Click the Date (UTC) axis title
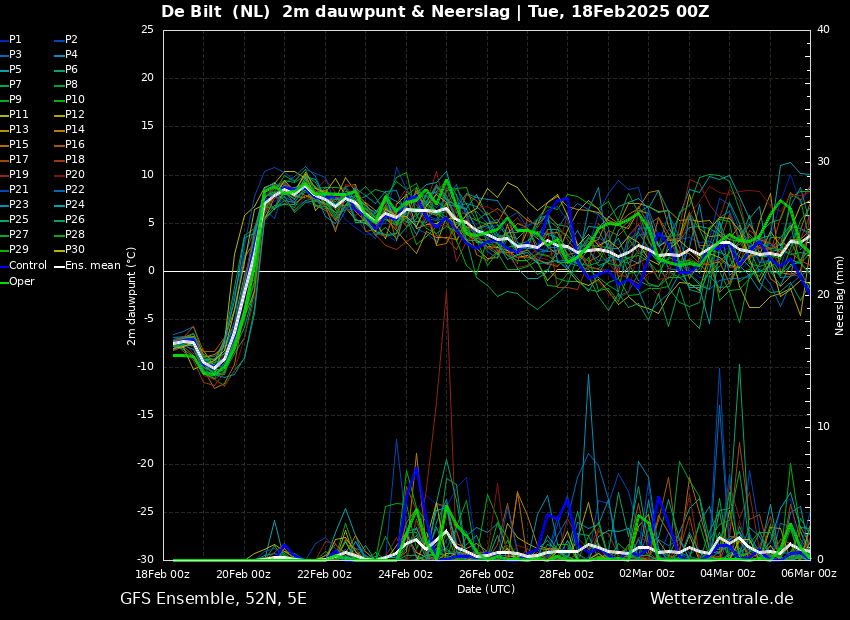The height and width of the screenshot is (620, 850). pos(486,589)
